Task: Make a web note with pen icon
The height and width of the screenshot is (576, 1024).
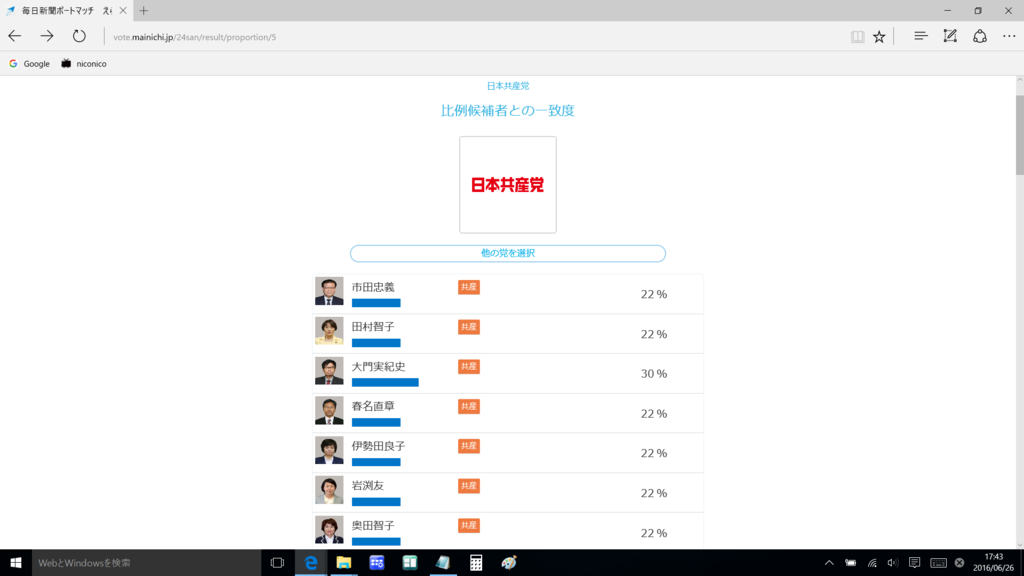Action: click(950, 37)
